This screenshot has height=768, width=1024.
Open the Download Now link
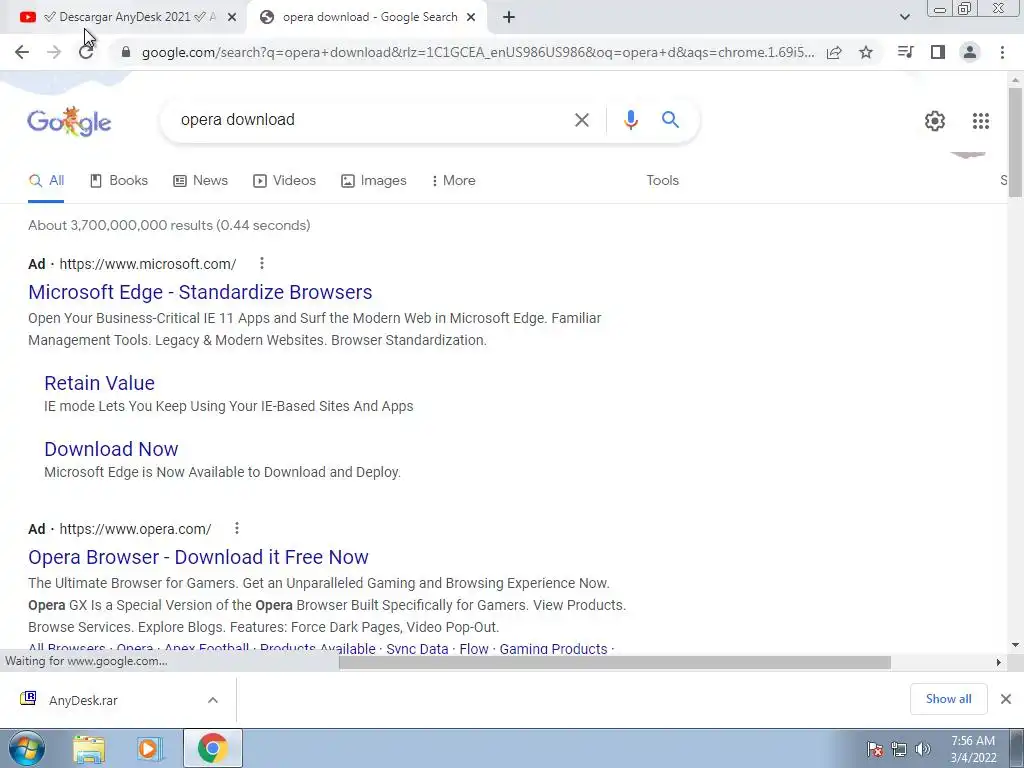[111, 449]
